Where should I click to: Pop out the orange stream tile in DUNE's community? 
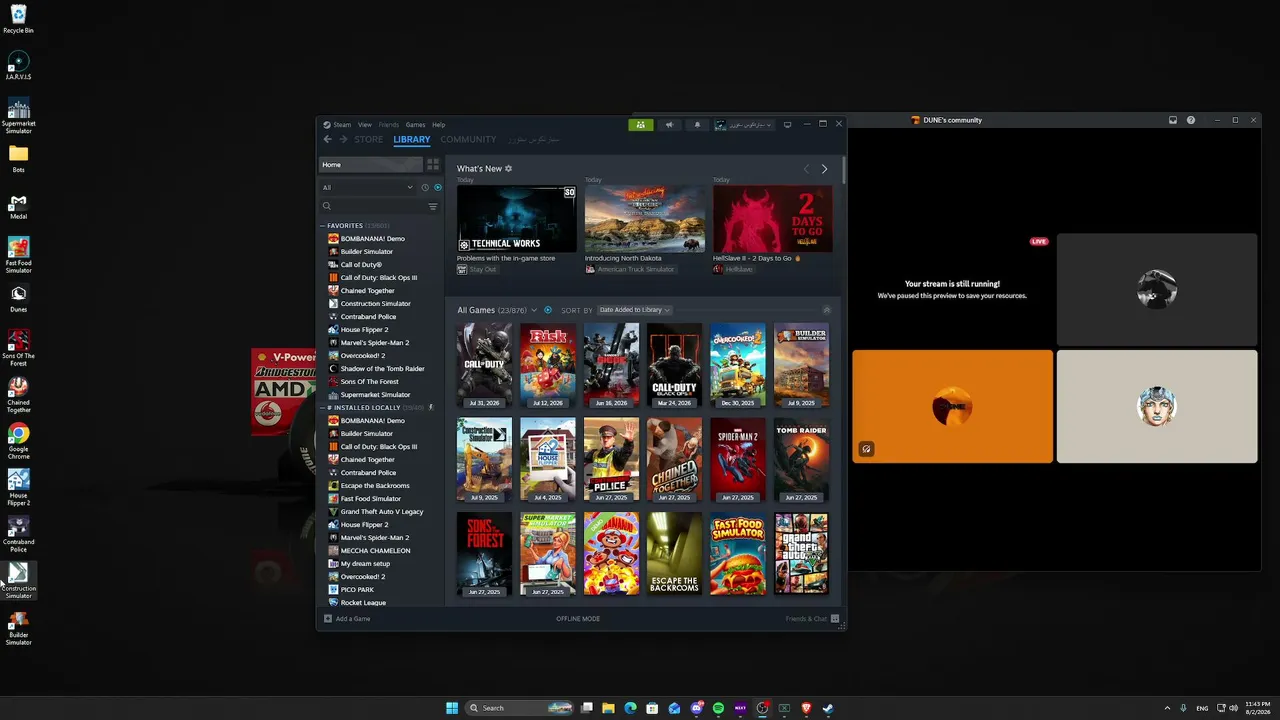(x=867, y=449)
